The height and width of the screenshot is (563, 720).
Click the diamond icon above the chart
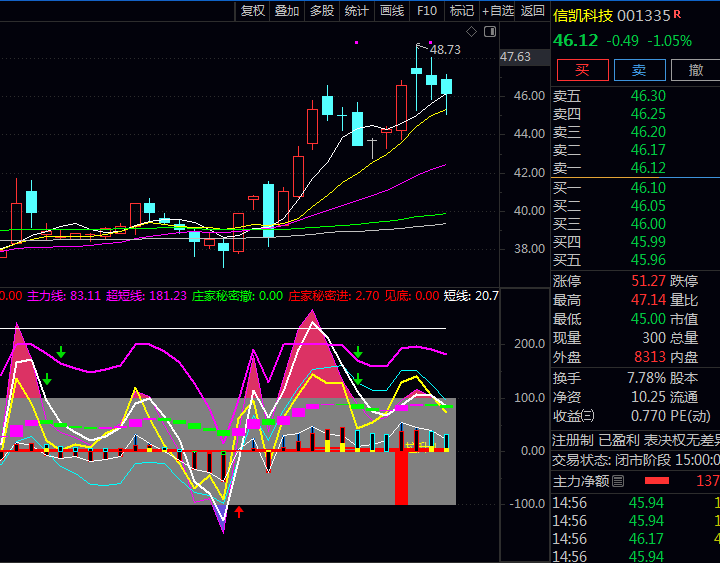coord(471,32)
